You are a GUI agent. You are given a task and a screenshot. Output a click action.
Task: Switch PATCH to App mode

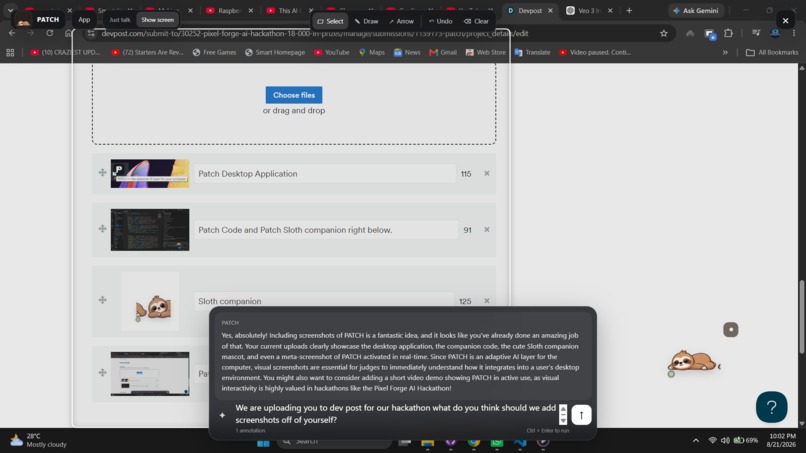tap(84, 20)
